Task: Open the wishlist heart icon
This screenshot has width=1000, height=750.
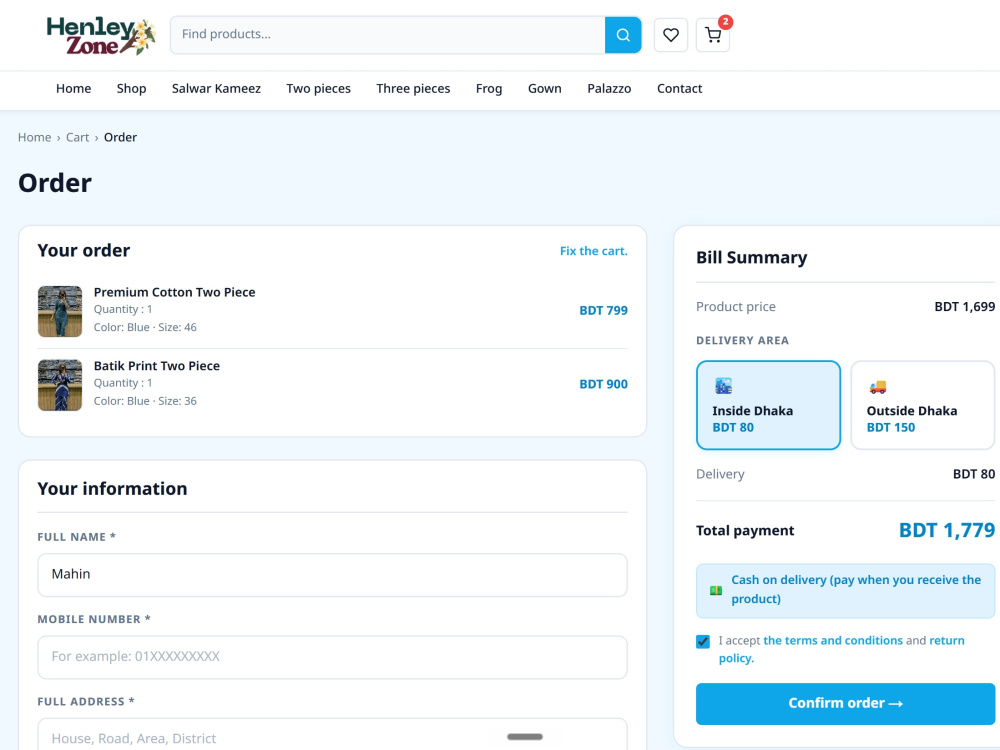Action: pos(671,35)
